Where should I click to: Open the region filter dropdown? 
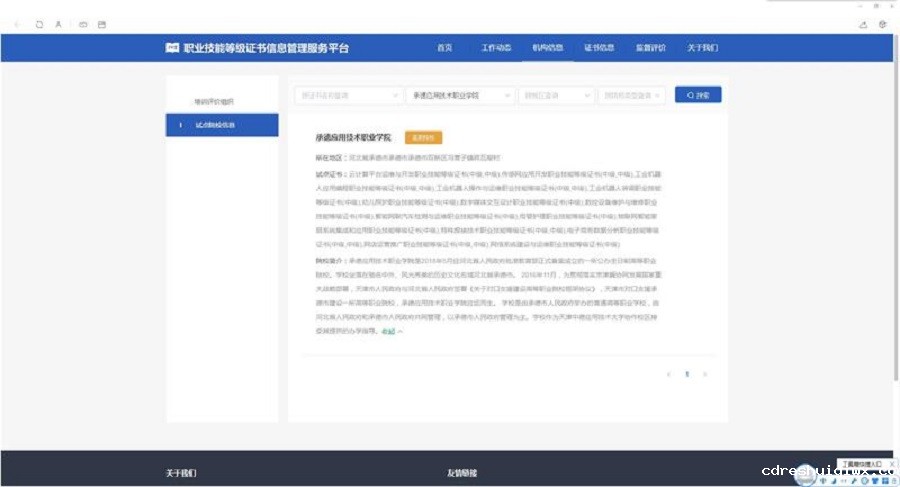tap(555, 95)
